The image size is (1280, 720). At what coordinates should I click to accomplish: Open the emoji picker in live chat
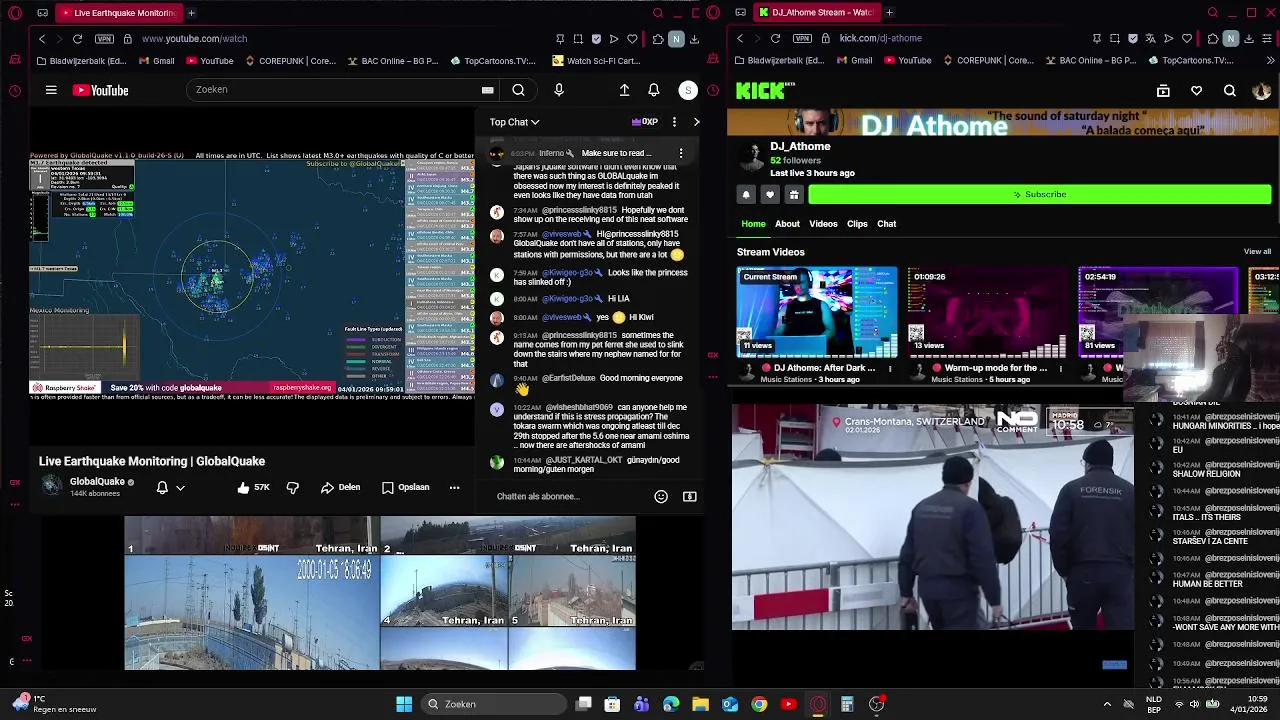click(661, 496)
